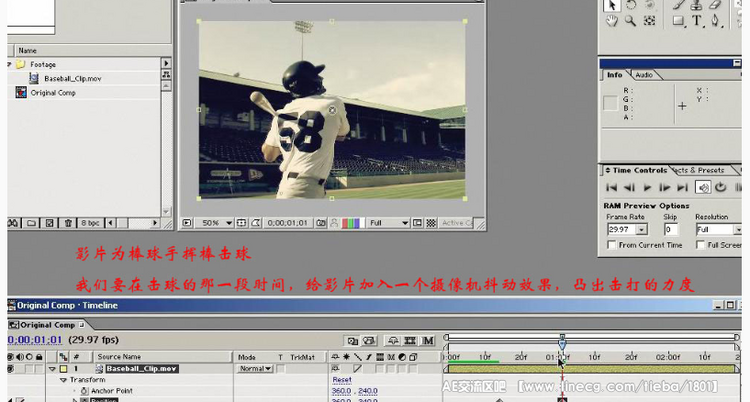Toggle loop mode in Time Controls

721,188
